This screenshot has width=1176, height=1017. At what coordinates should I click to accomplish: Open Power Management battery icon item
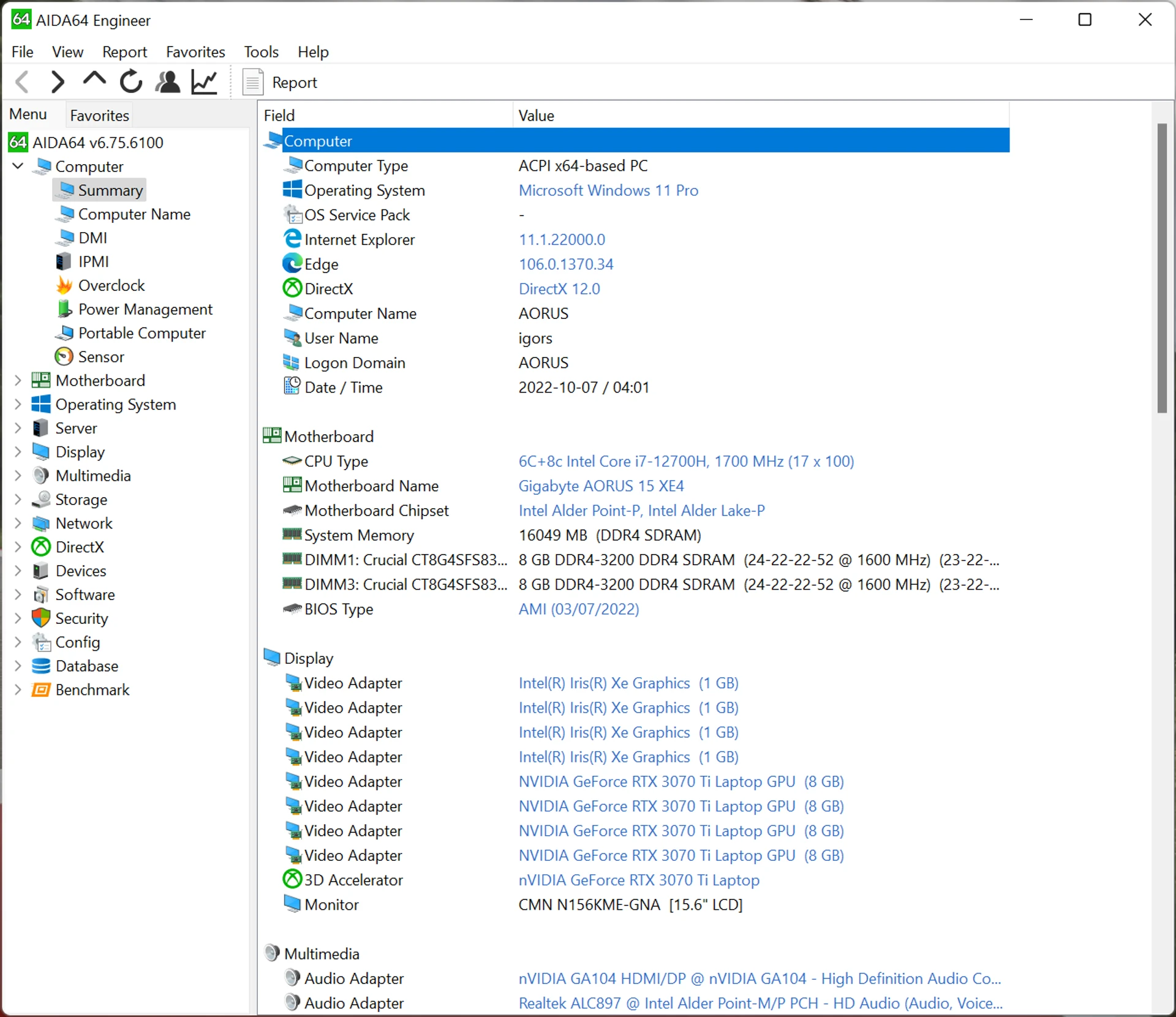[64, 309]
